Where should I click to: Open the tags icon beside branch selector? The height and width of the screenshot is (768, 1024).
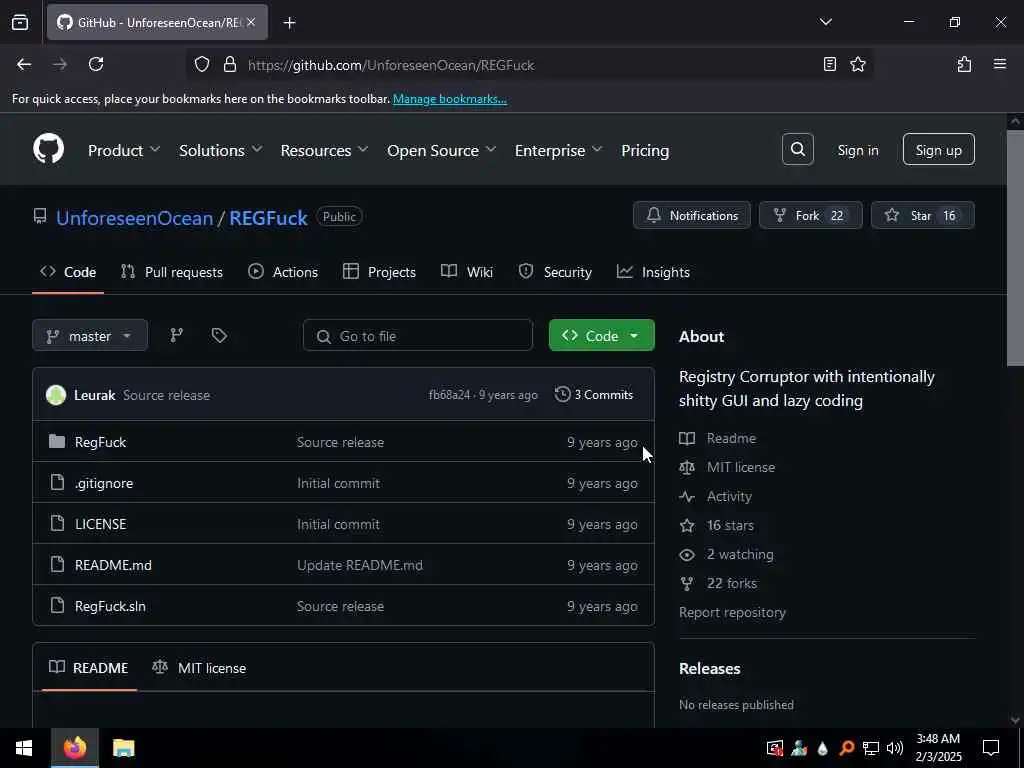tap(219, 336)
